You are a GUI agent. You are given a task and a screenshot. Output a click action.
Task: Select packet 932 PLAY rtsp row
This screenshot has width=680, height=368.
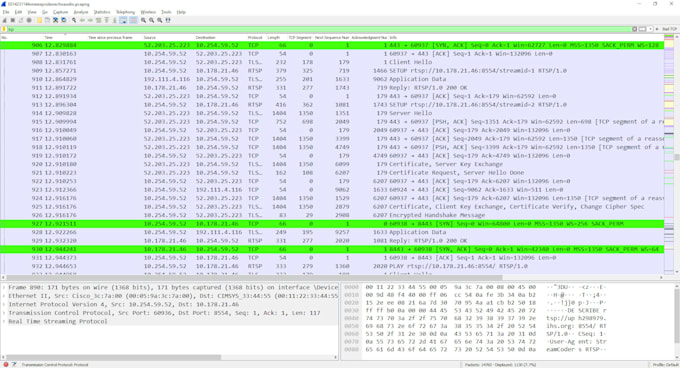click(332, 266)
